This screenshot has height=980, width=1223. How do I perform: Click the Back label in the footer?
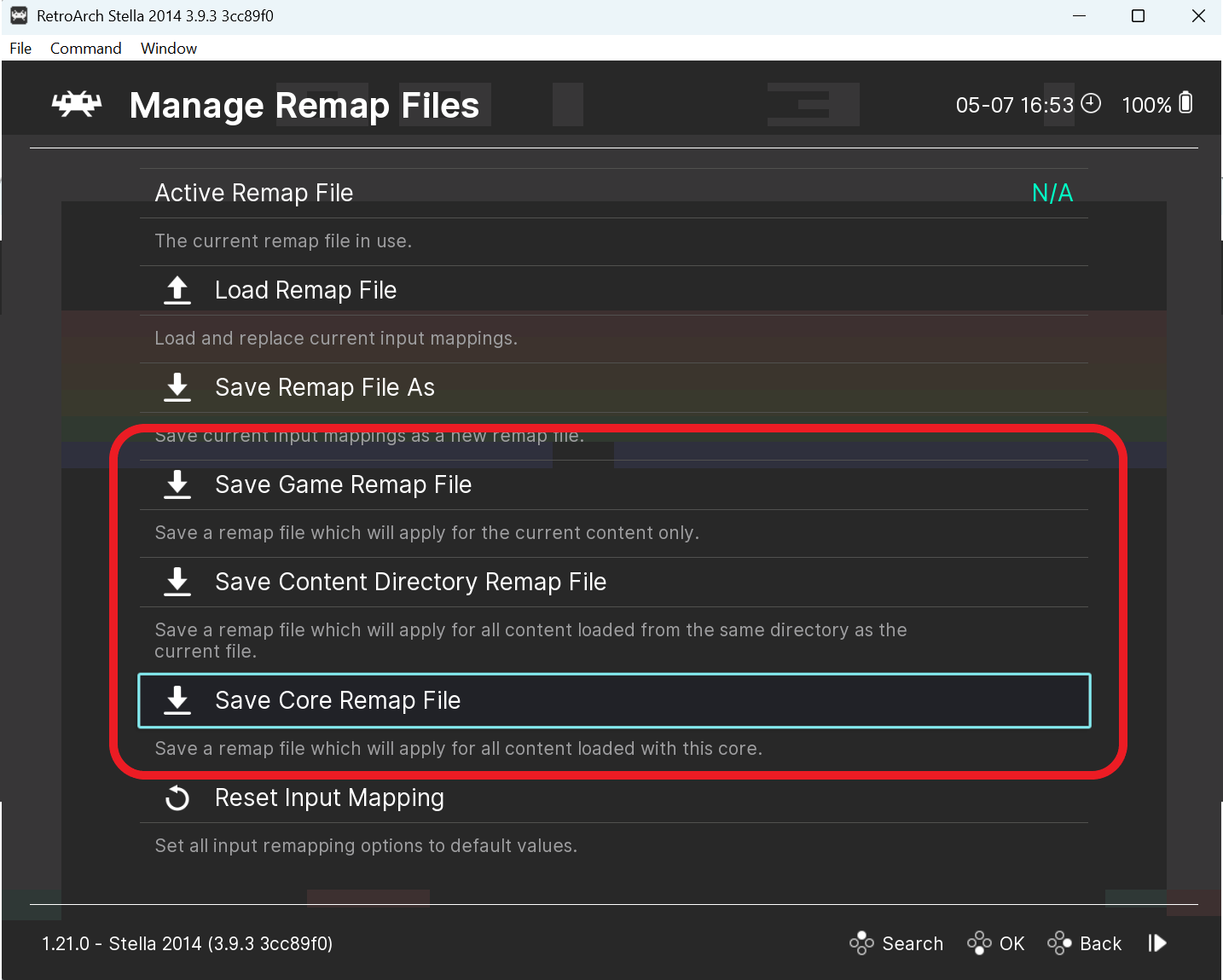pos(1100,943)
